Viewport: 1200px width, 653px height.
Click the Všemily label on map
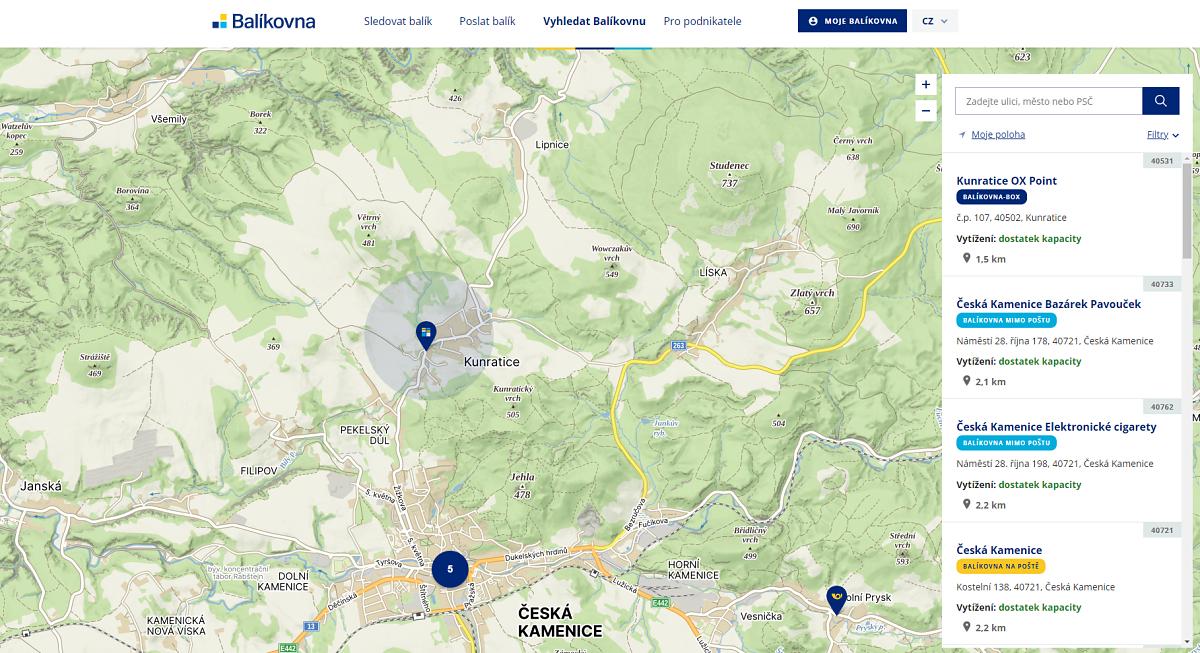(x=169, y=119)
